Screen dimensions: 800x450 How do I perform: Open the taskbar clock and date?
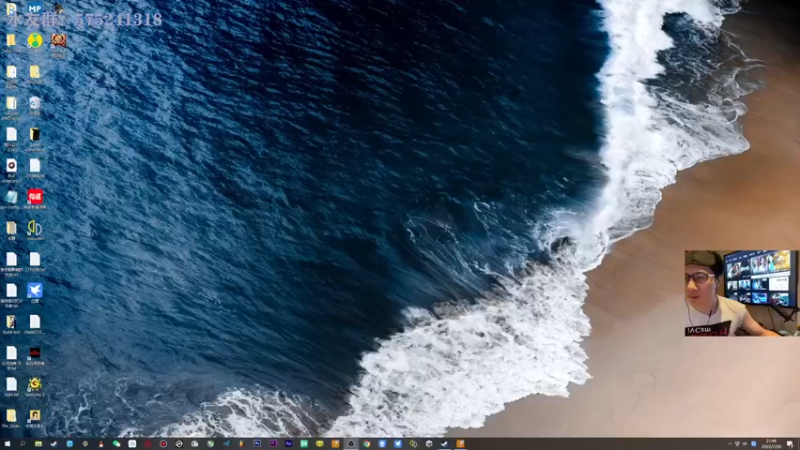tap(771, 444)
